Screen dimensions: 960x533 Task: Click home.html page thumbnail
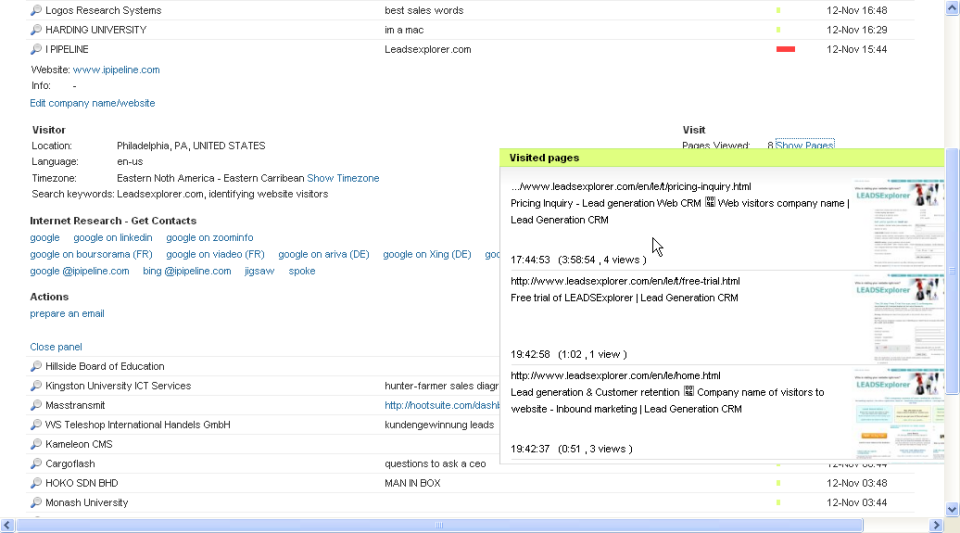click(x=899, y=412)
